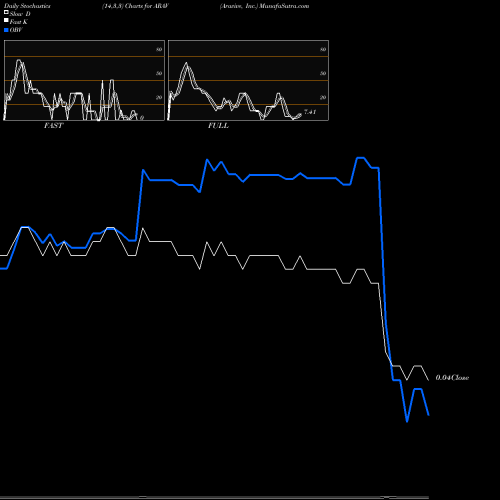Select the 'Fast K' legend label
Screen dimensions: 500x500
[19, 22]
